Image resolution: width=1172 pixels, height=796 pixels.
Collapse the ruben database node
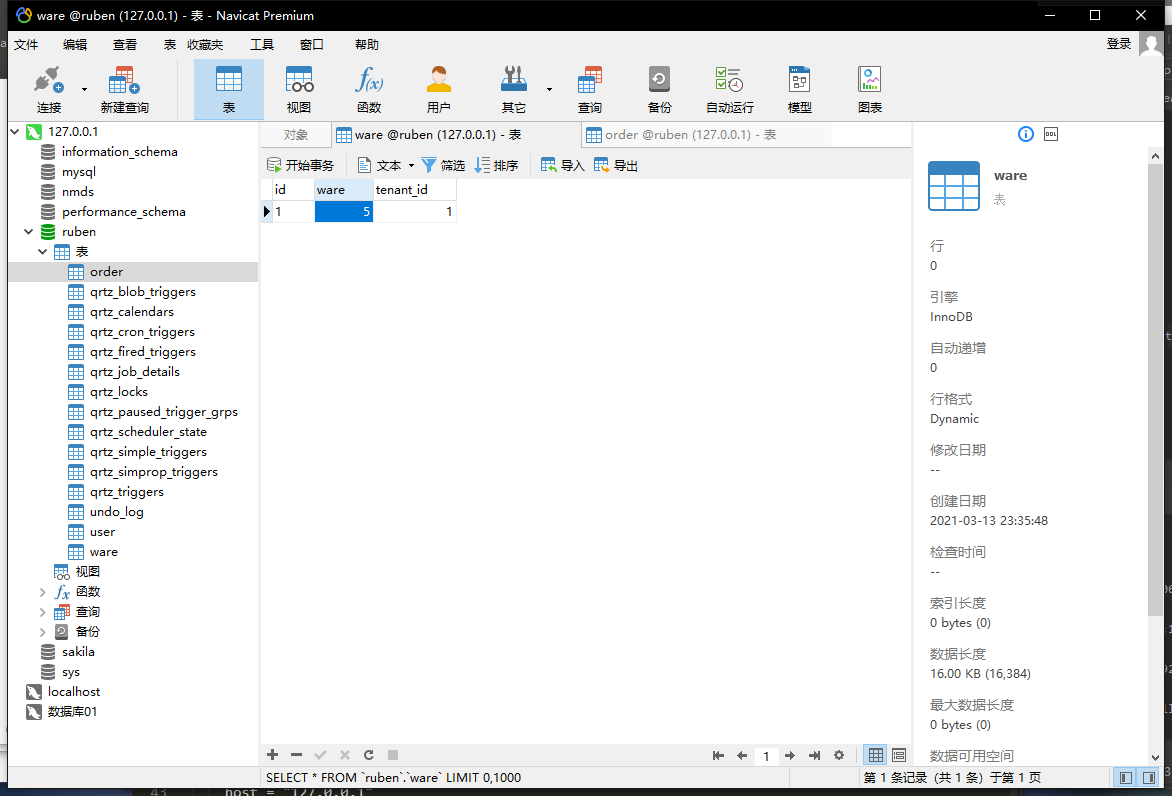[x=29, y=232]
